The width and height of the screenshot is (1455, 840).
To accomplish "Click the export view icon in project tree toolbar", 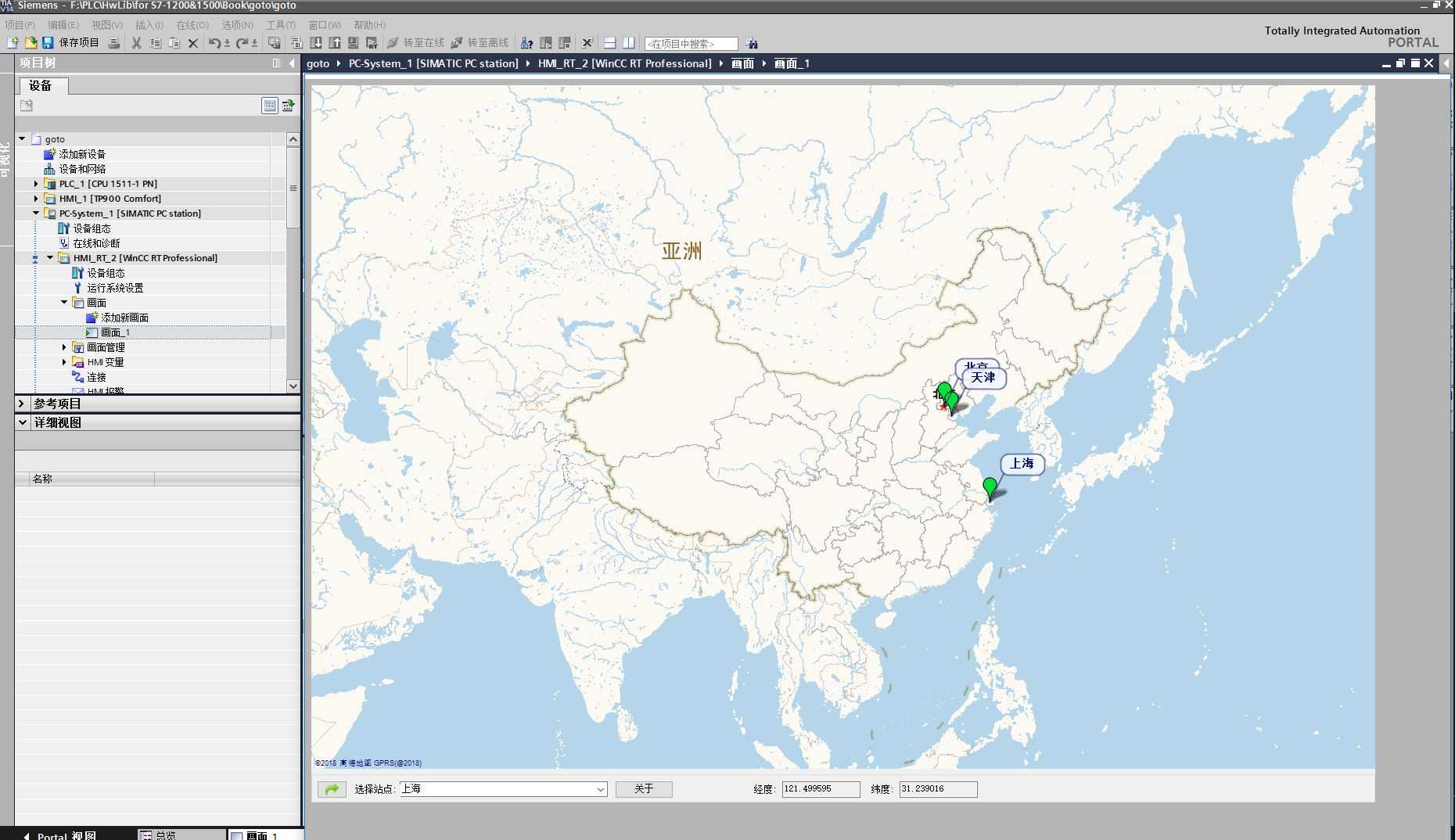I will (x=288, y=106).
